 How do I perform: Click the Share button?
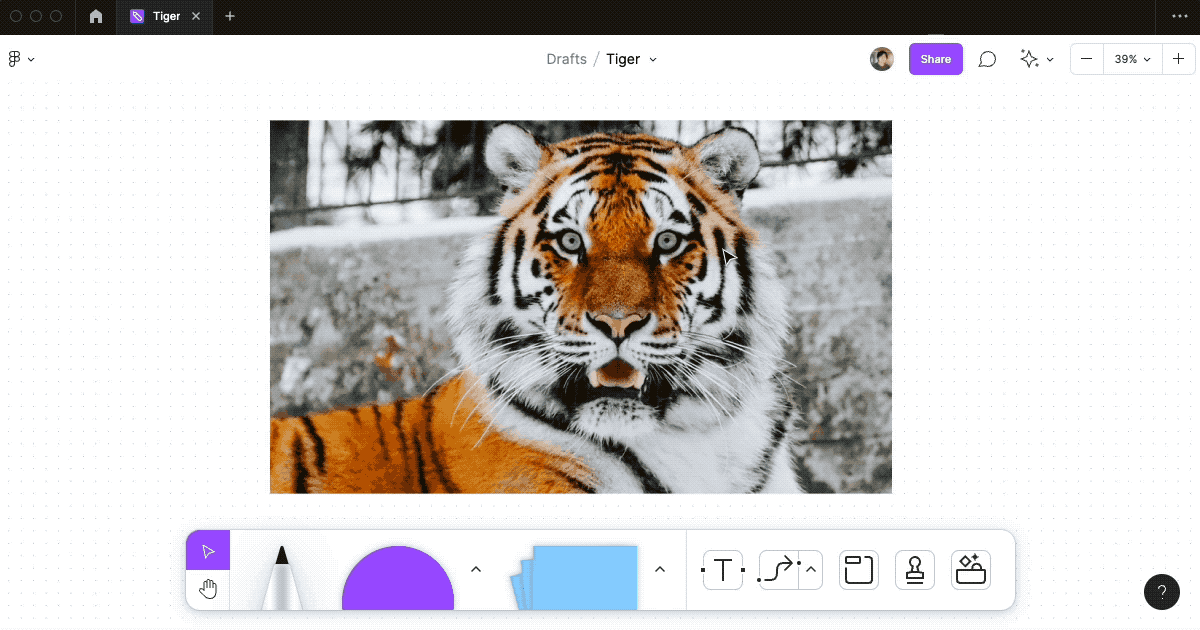tap(936, 59)
